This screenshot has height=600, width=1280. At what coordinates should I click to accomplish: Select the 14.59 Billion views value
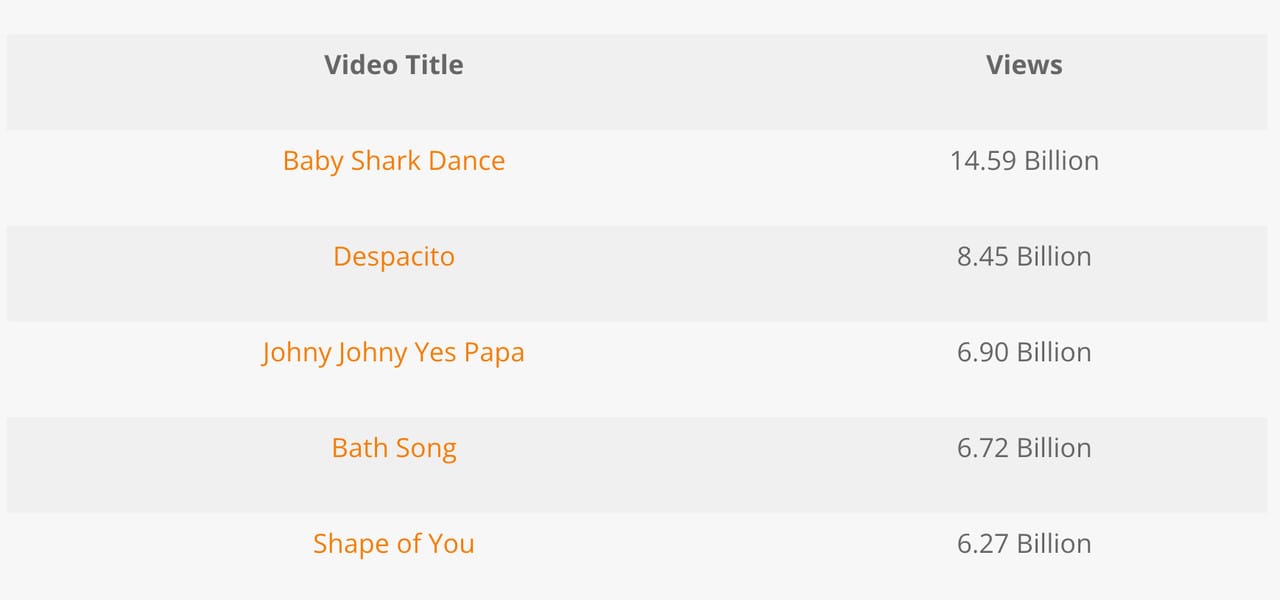pos(1024,160)
